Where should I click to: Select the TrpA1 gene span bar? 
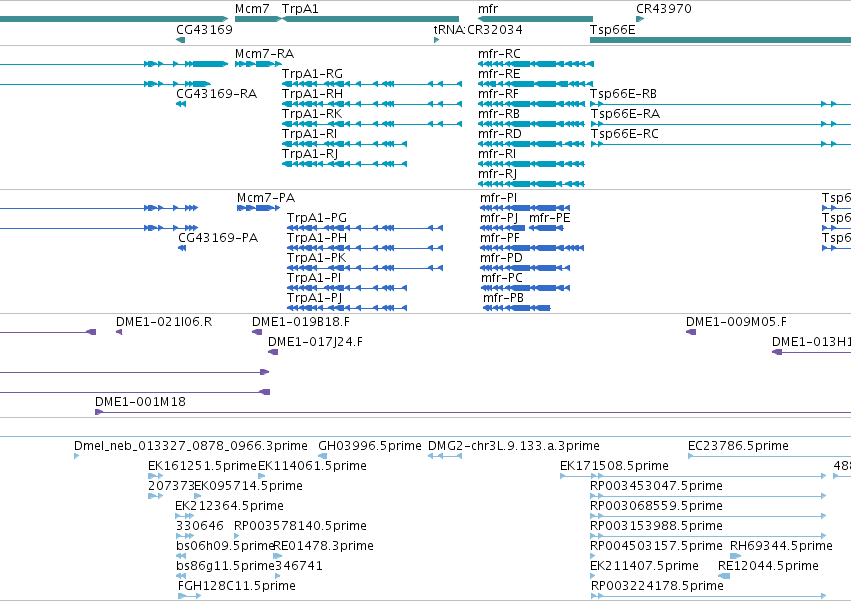(x=371, y=19)
